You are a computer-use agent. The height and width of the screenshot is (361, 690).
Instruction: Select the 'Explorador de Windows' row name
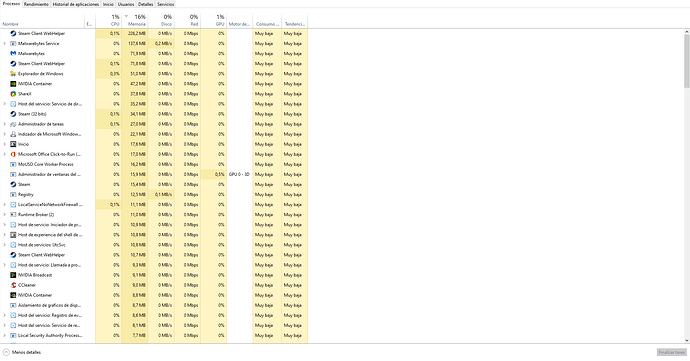point(40,74)
